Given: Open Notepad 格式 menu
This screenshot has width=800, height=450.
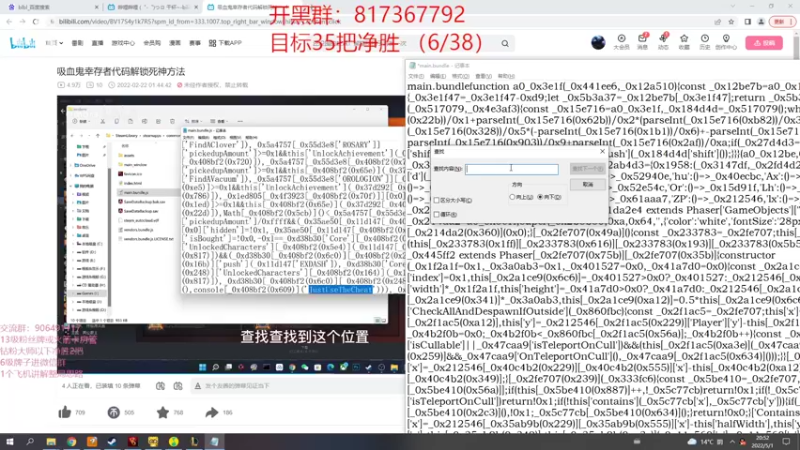Looking at the screenshot, I should click(x=461, y=77).
